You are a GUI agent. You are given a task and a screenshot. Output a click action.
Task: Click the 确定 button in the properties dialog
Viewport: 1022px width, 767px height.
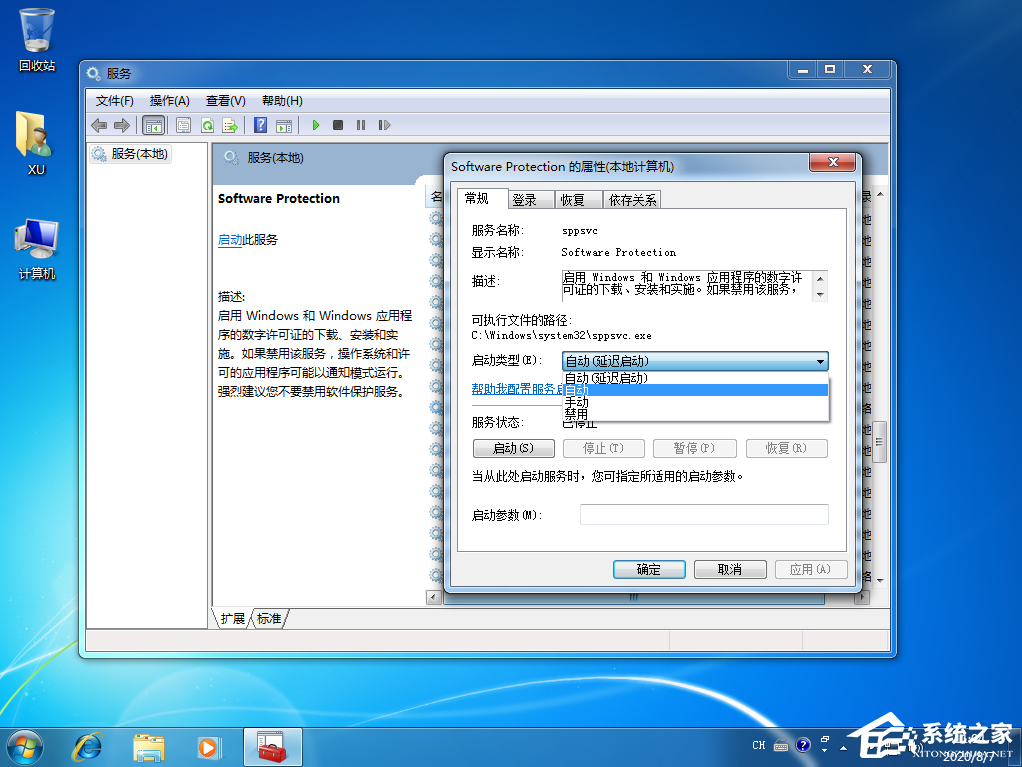(648, 569)
